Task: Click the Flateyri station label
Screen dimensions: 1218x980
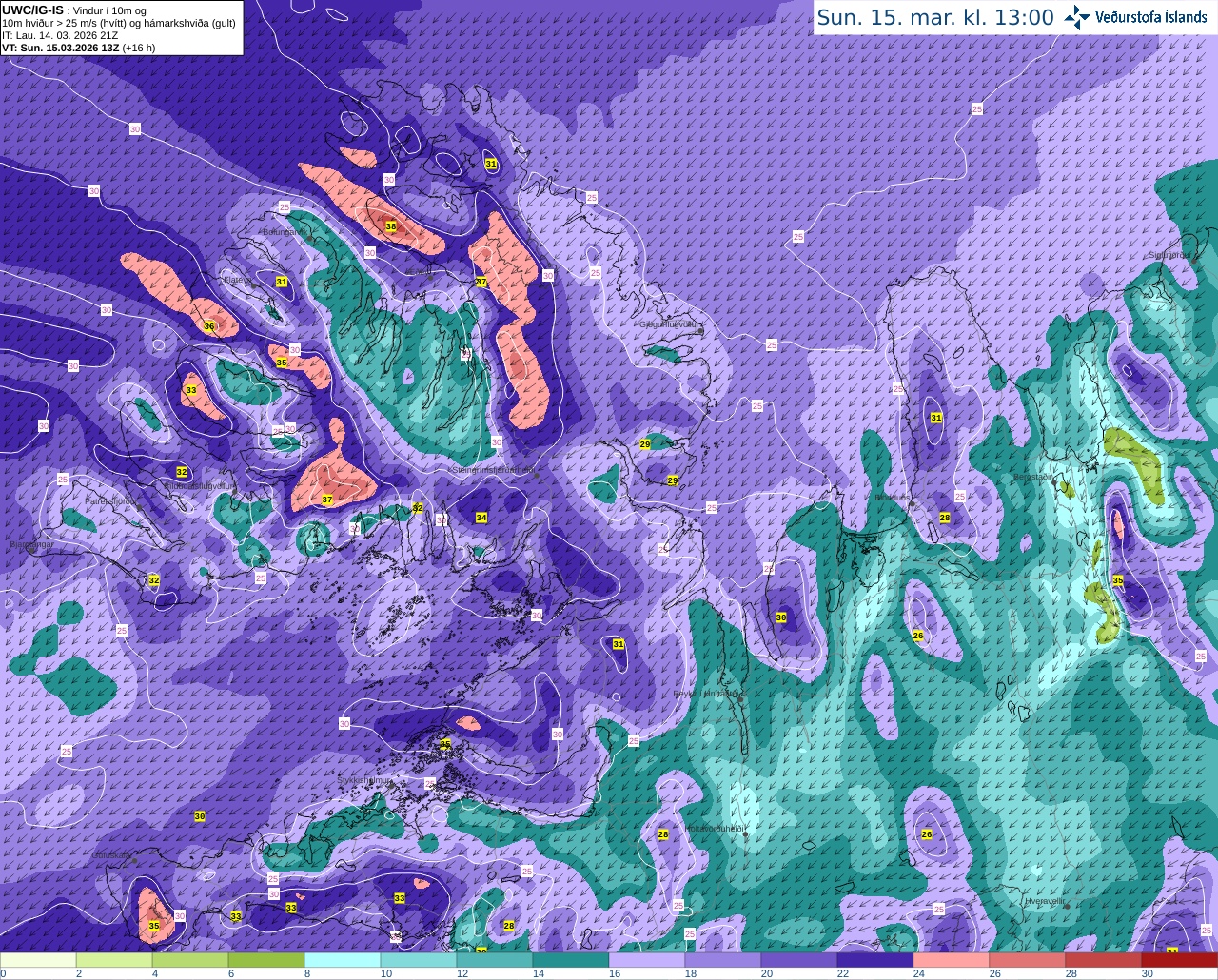Action: (238, 280)
